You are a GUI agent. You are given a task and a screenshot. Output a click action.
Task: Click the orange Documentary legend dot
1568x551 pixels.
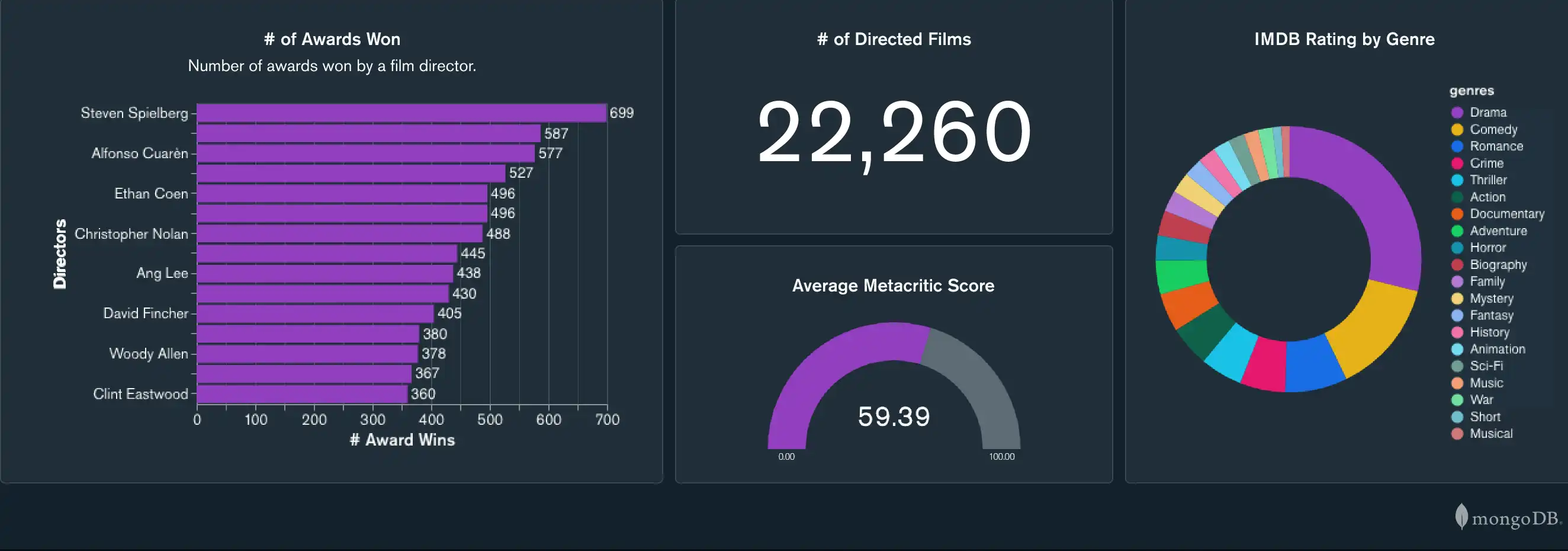click(1457, 214)
